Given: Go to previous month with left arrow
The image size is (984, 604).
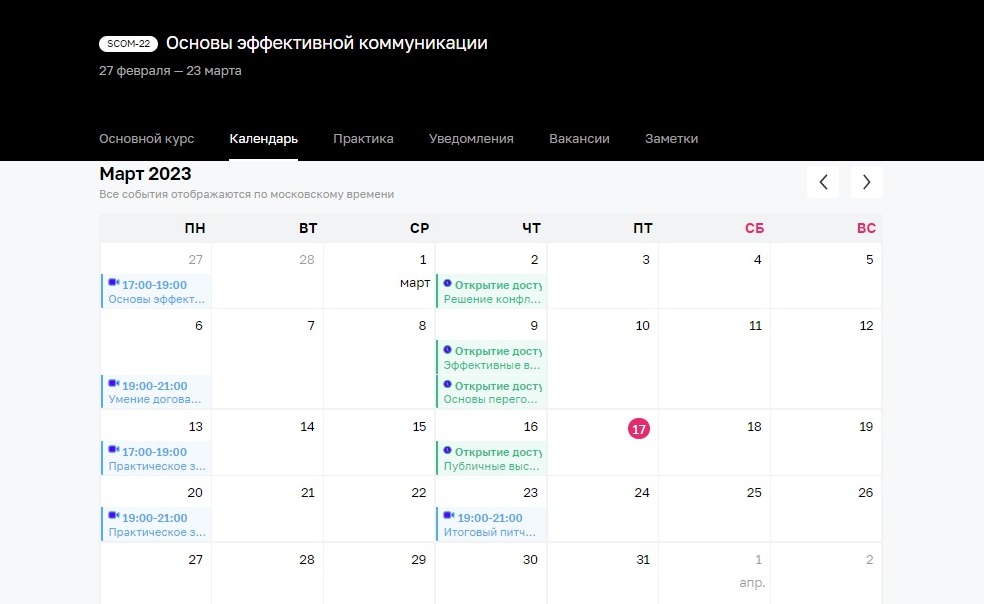Looking at the screenshot, I should (822, 181).
